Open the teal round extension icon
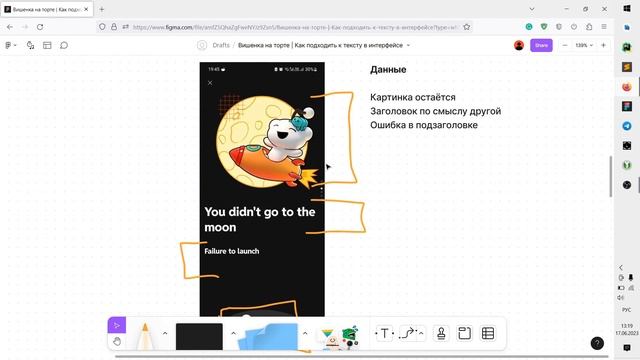The image size is (640, 360). click(529, 27)
